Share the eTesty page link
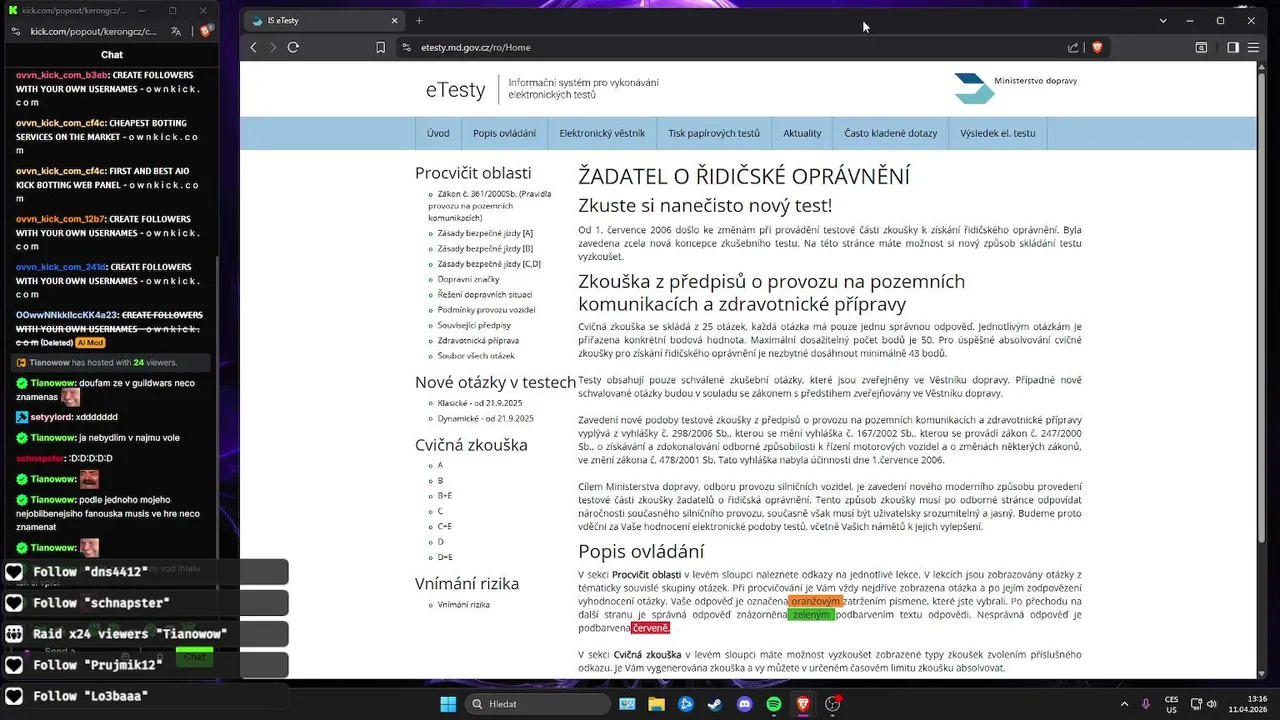 tap(1073, 47)
